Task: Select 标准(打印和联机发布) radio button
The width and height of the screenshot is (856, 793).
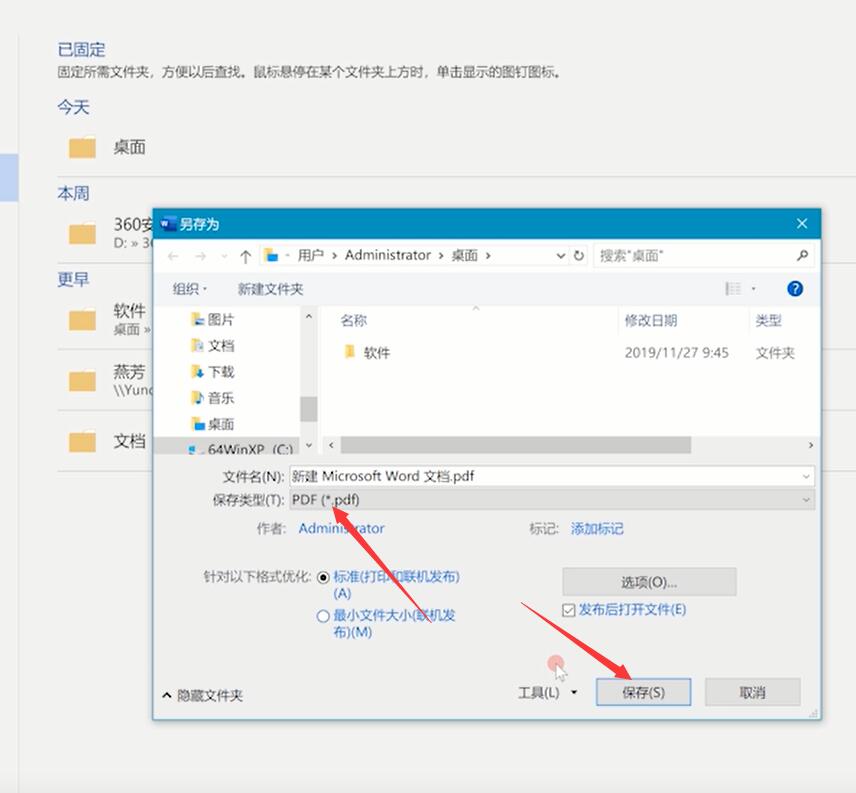Action: (323, 577)
